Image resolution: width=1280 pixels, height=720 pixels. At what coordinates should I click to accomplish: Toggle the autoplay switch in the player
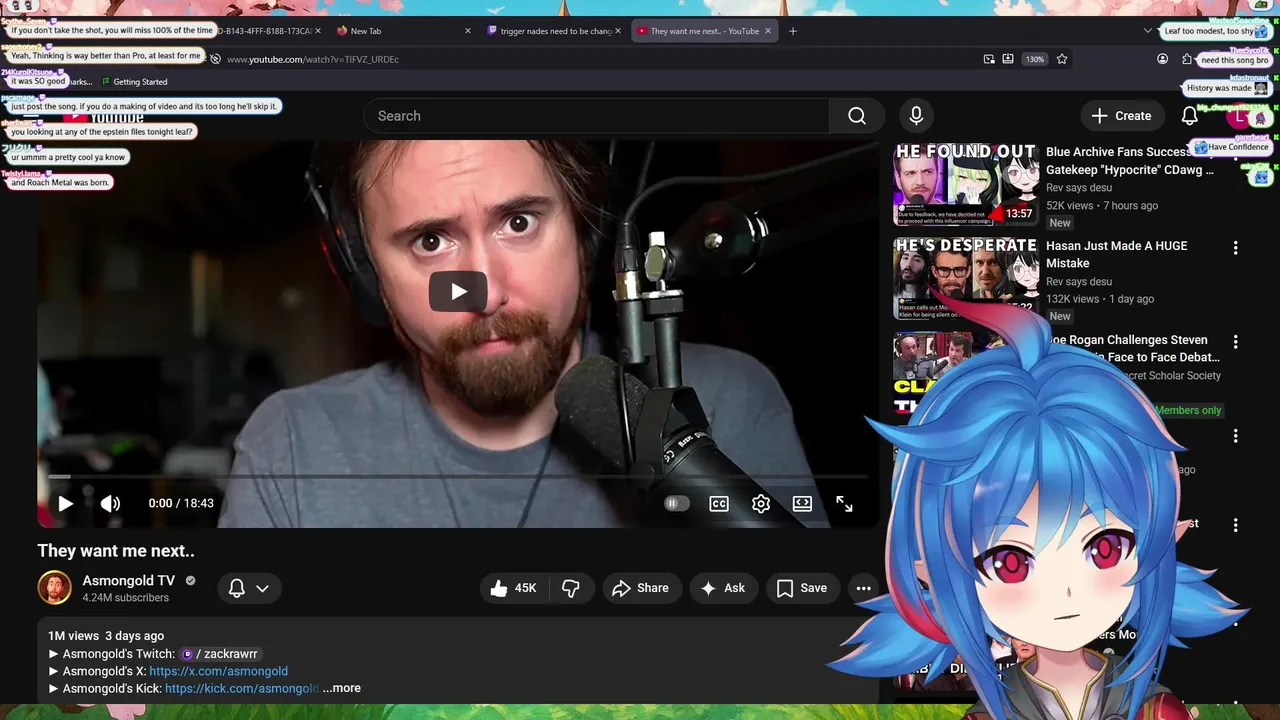(677, 503)
